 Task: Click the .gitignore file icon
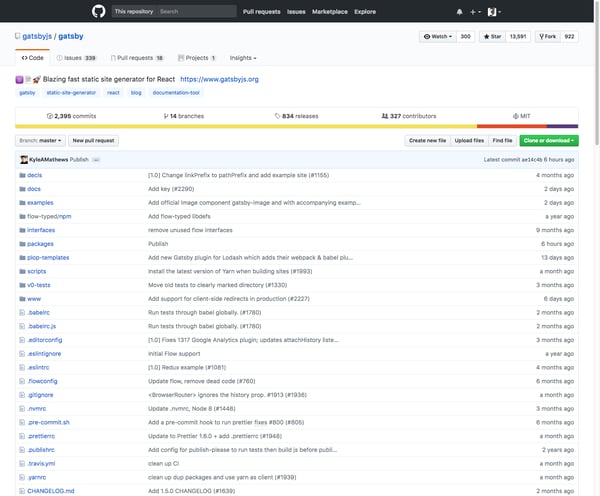(22, 395)
